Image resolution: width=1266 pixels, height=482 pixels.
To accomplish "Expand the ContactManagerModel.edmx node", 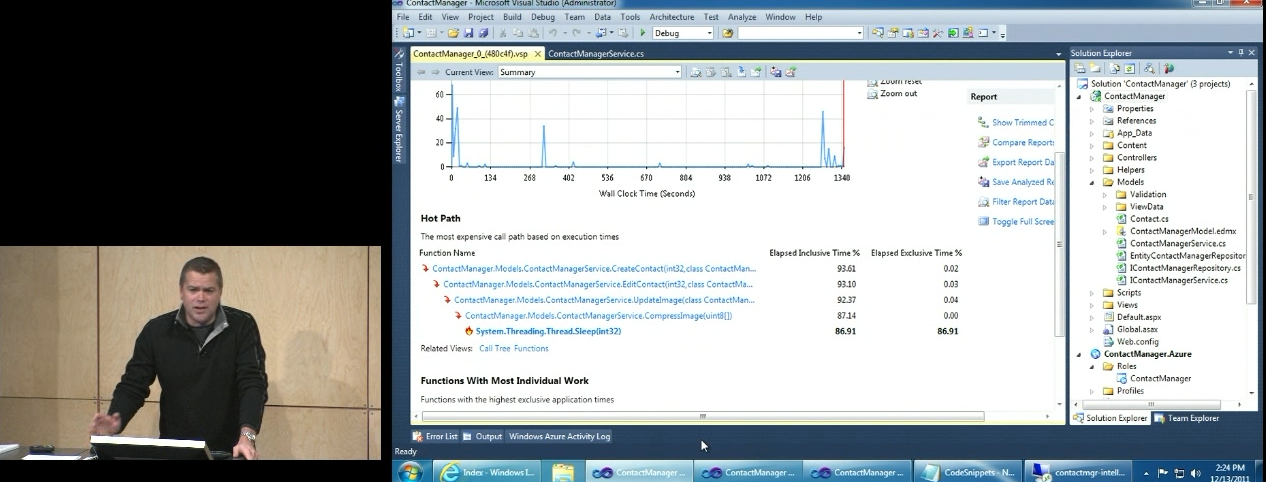I will (1105, 231).
